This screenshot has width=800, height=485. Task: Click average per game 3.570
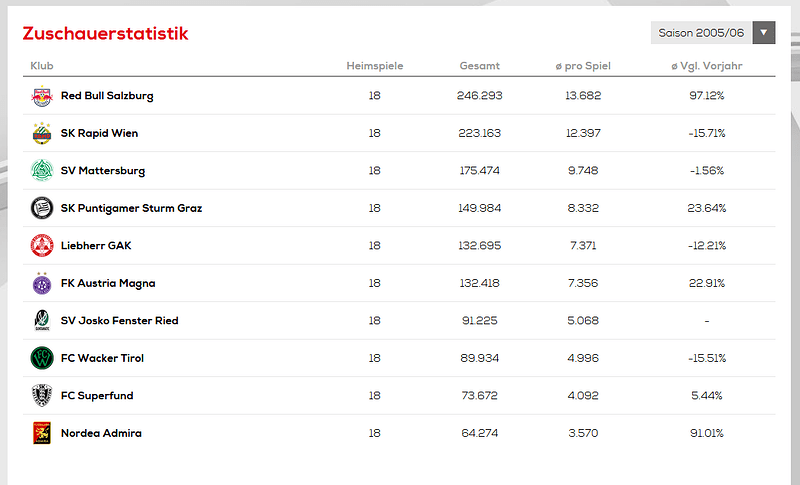click(x=583, y=433)
